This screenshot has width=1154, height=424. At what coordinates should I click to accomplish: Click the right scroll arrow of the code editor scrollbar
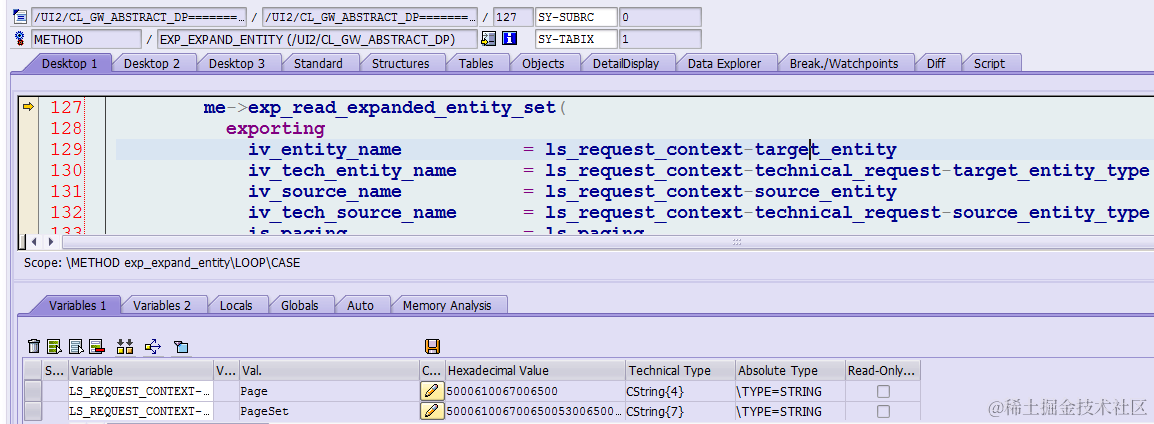(x=50, y=242)
